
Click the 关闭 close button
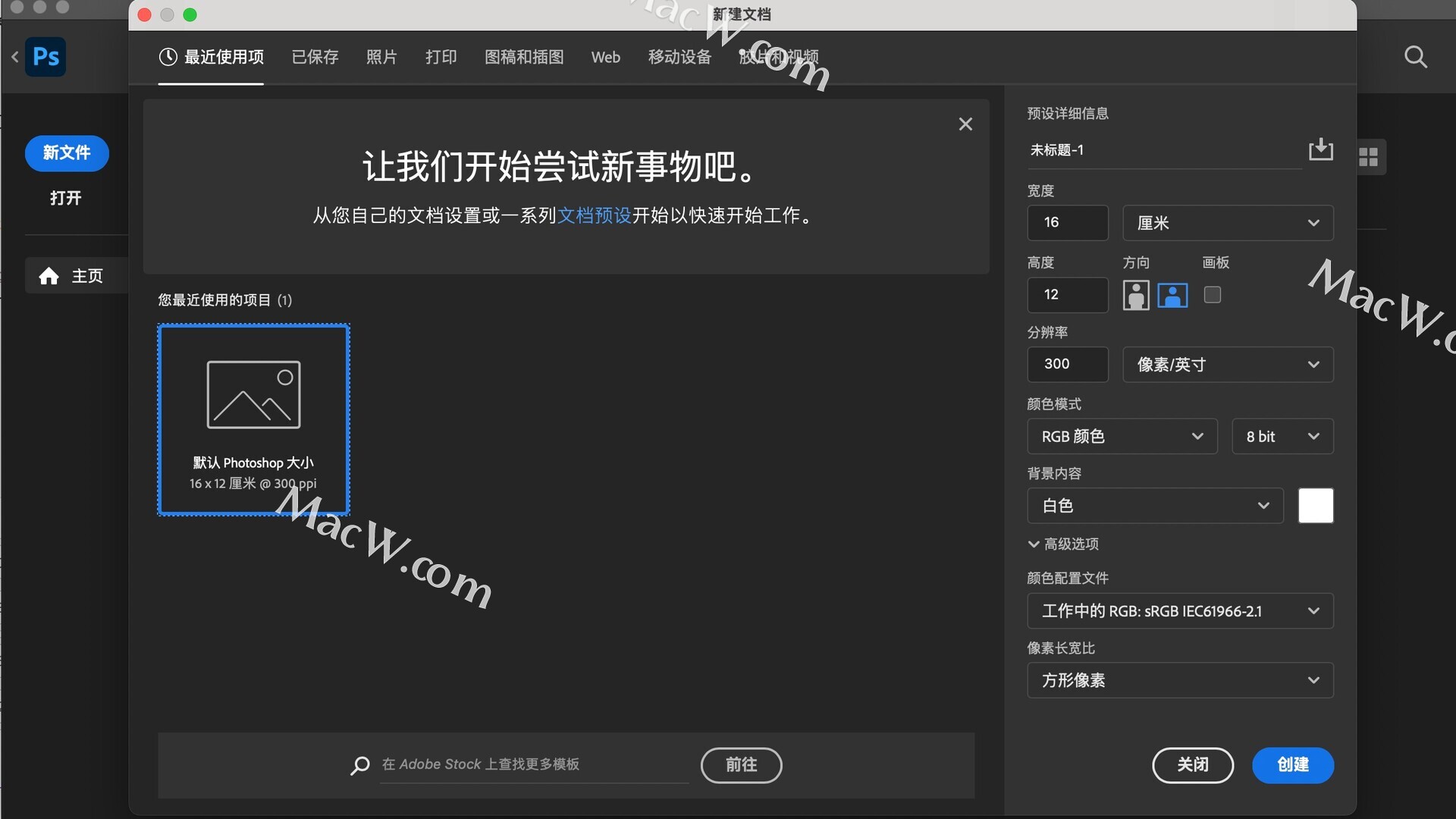tap(1192, 764)
